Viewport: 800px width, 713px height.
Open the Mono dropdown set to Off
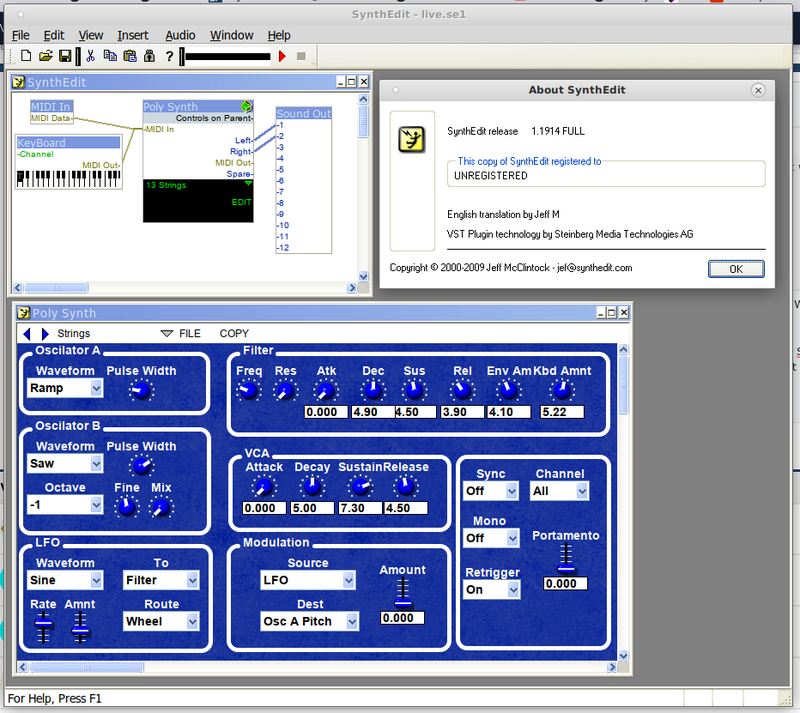pos(491,538)
